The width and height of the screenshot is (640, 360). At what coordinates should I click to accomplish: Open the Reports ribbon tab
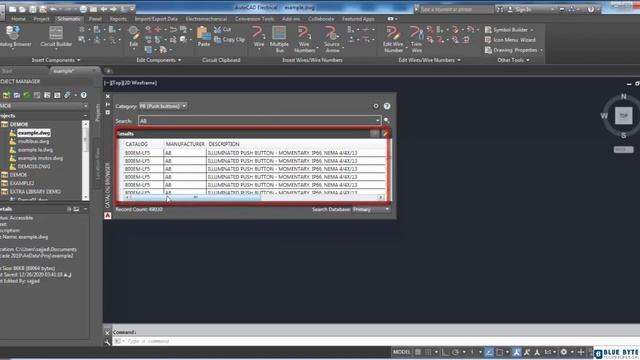pos(118,19)
